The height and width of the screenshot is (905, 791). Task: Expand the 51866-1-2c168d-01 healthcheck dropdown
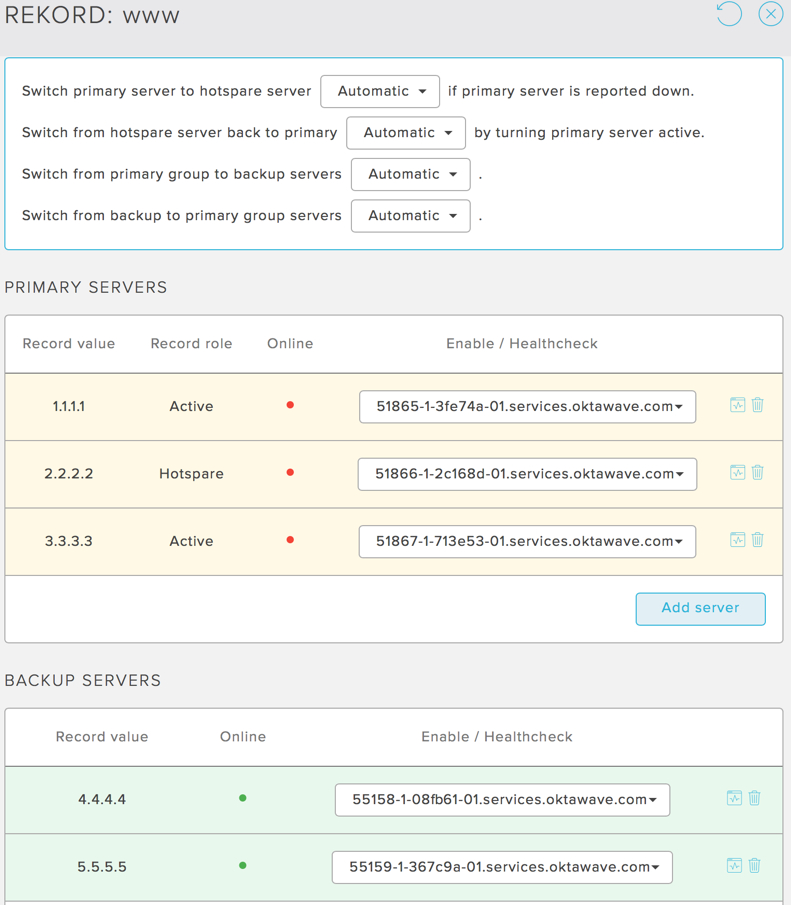(527, 474)
